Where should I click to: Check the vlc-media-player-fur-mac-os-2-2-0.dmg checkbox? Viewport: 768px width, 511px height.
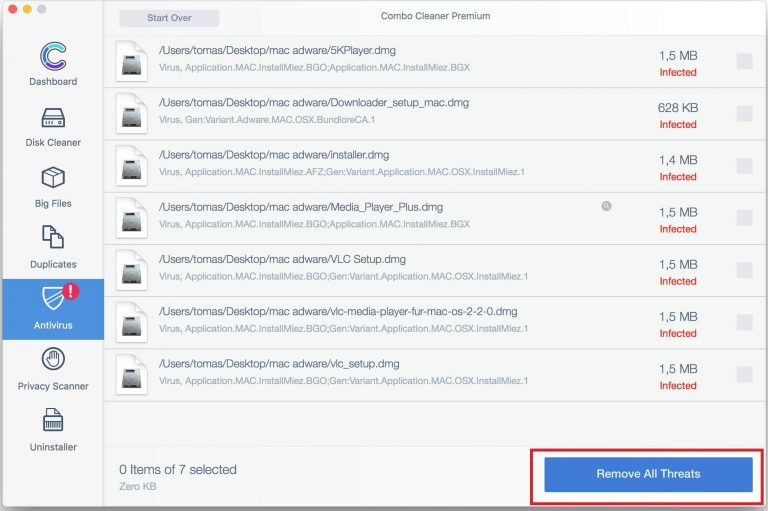tap(744, 323)
